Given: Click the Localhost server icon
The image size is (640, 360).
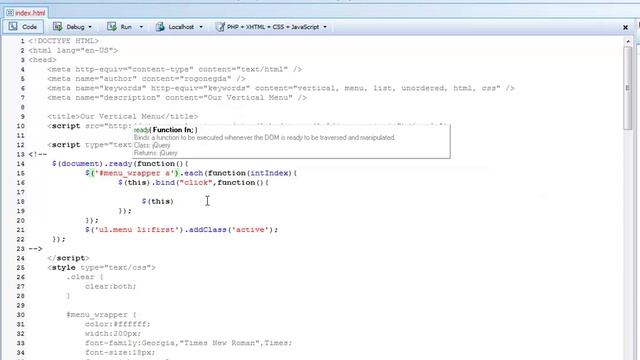Looking at the screenshot, I should [160, 27].
